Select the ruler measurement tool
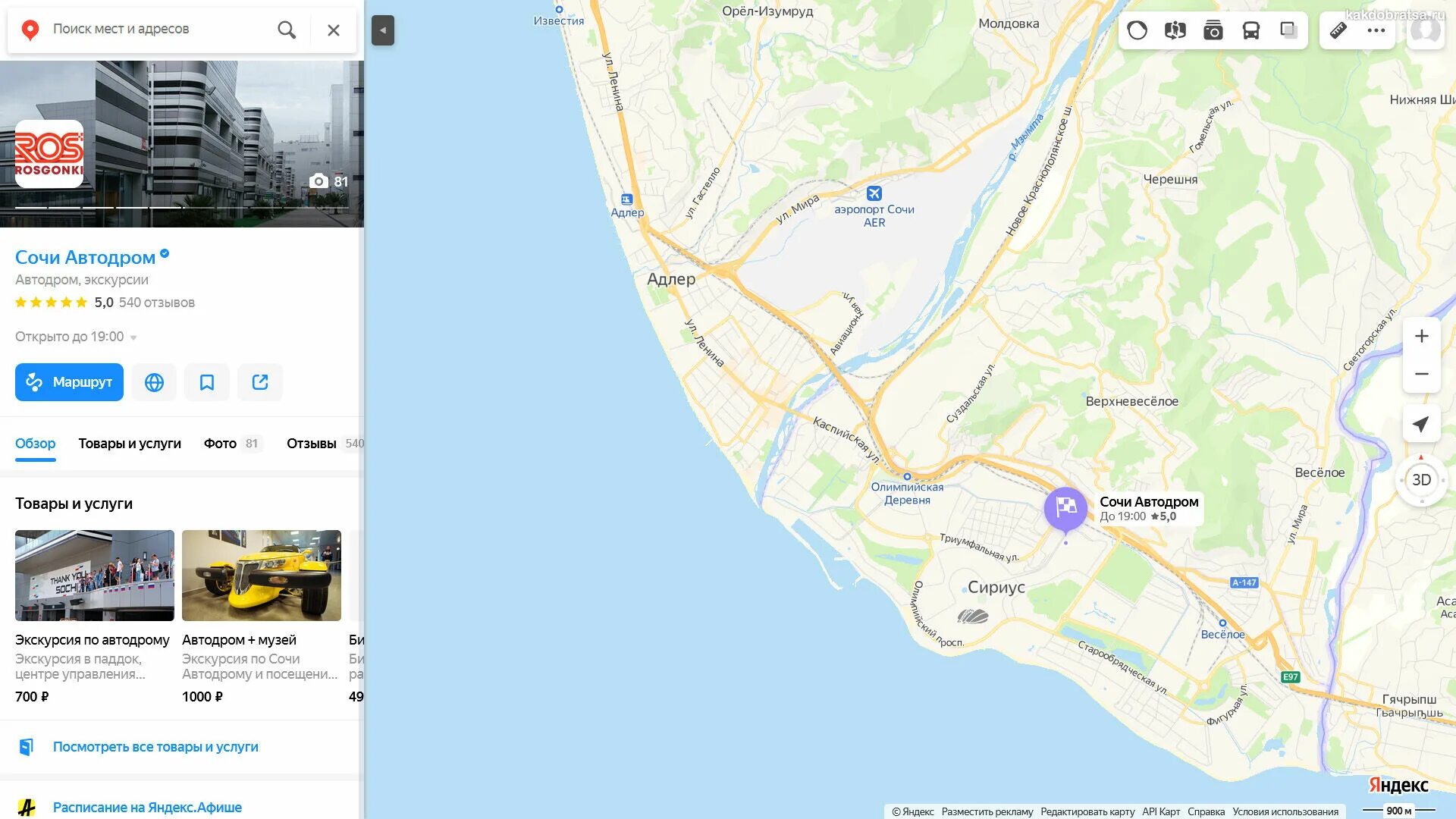1456x819 pixels. tap(1338, 30)
